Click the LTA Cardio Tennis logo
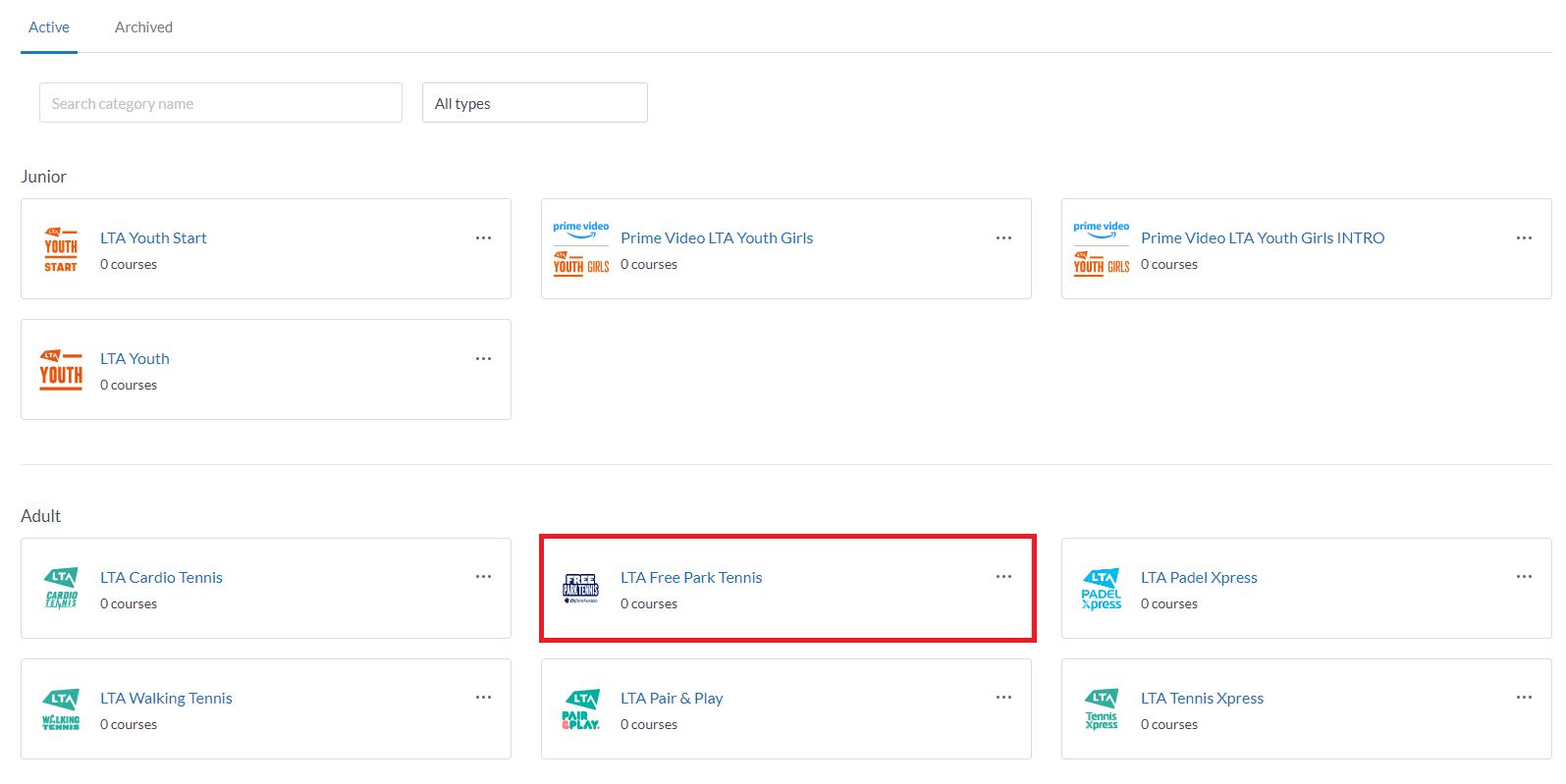1566x784 pixels. (x=61, y=589)
